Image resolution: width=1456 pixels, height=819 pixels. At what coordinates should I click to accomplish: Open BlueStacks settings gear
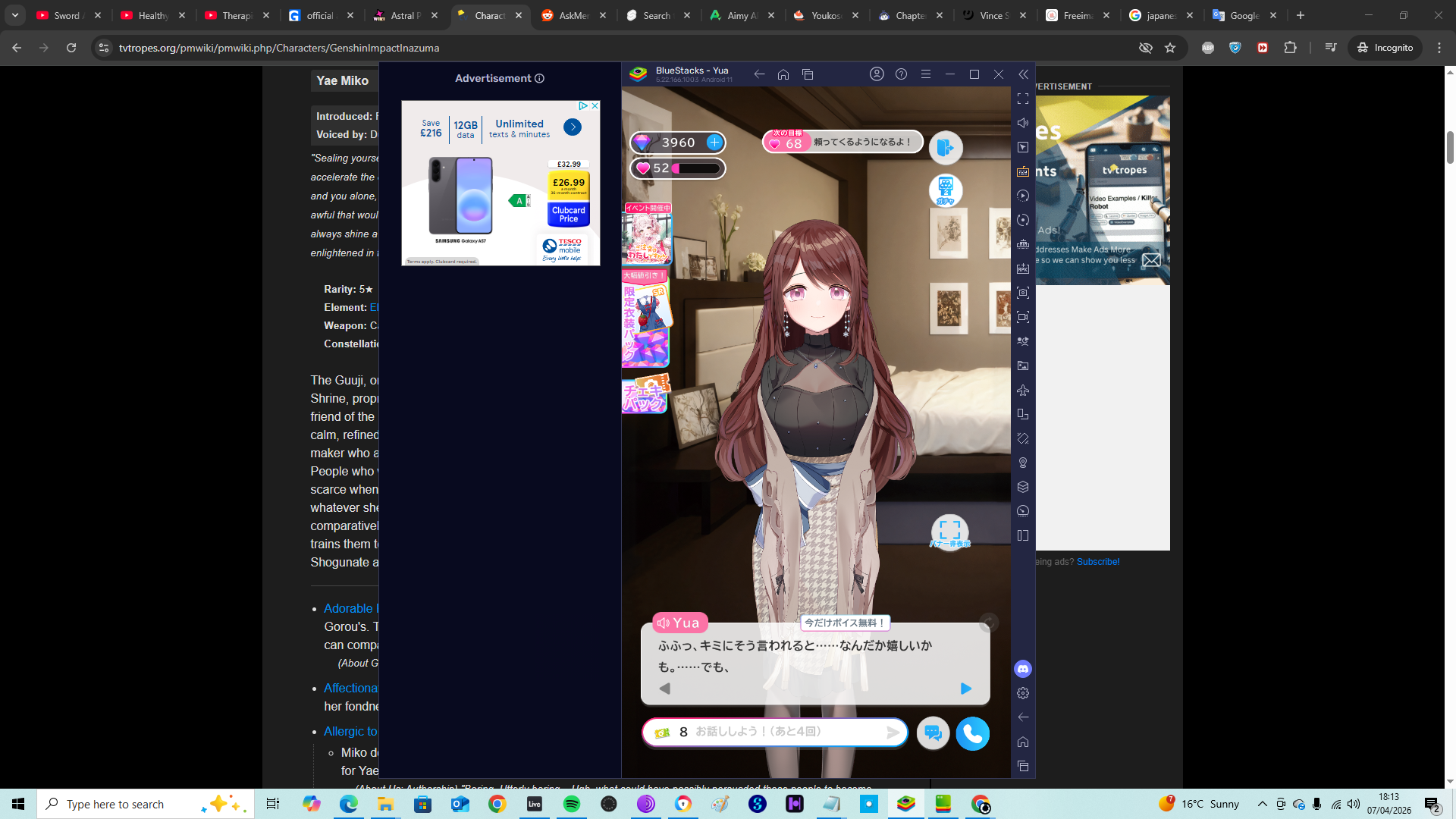(x=1023, y=693)
